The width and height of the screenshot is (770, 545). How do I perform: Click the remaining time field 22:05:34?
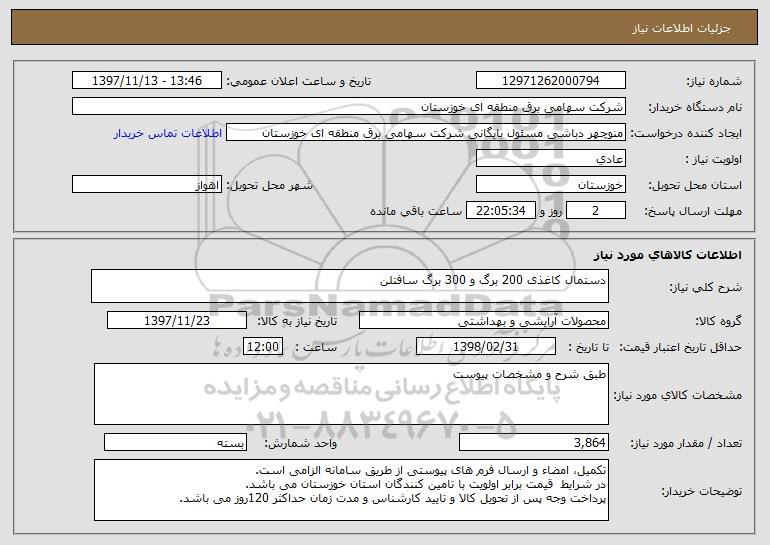(x=500, y=211)
